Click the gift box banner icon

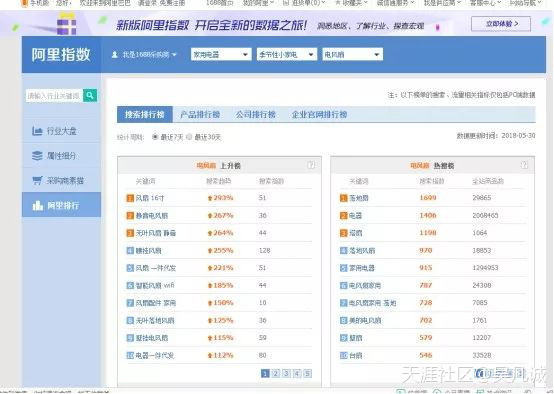(66, 24)
